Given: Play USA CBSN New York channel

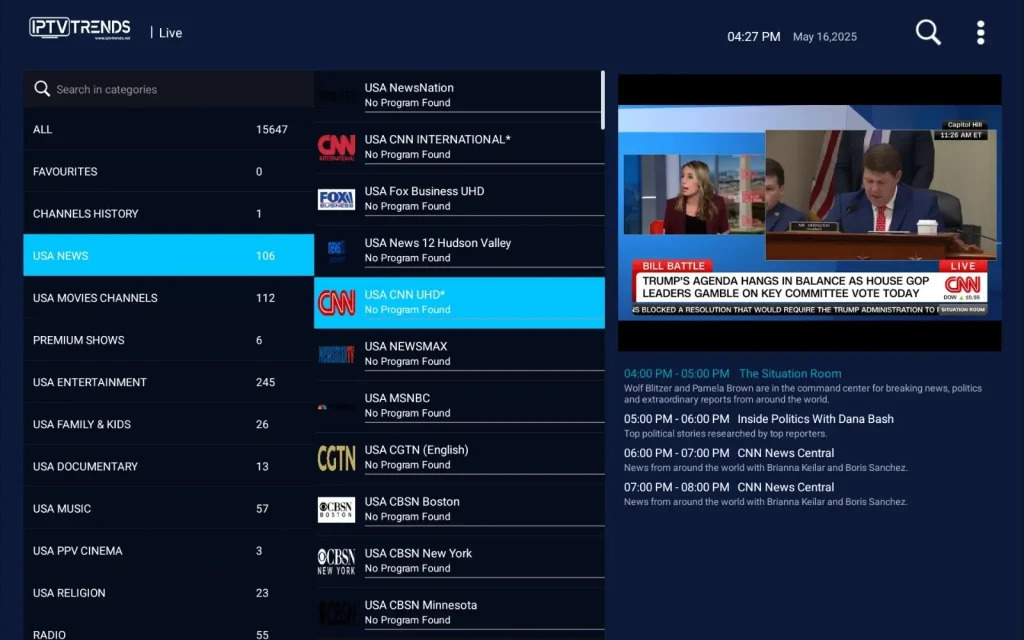Looking at the screenshot, I should [459, 561].
